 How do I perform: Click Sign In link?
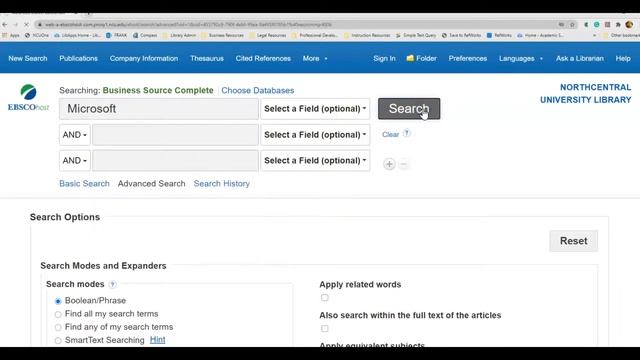(x=384, y=58)
